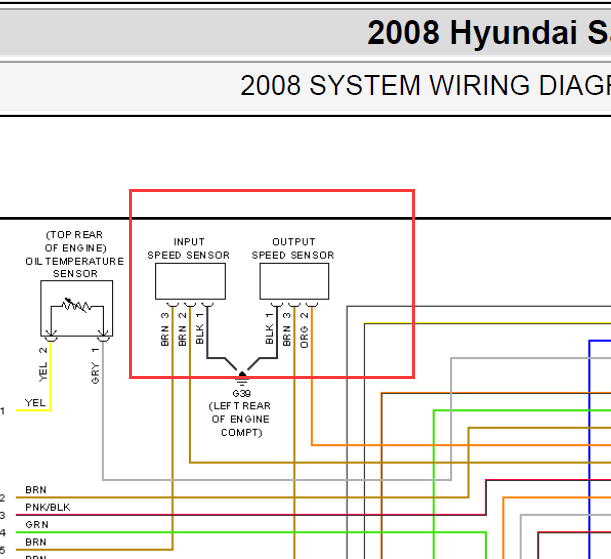Screen dimensions: 611x559
Task: Click the "YEL" label at pin 1
Action: coord(35,403)
